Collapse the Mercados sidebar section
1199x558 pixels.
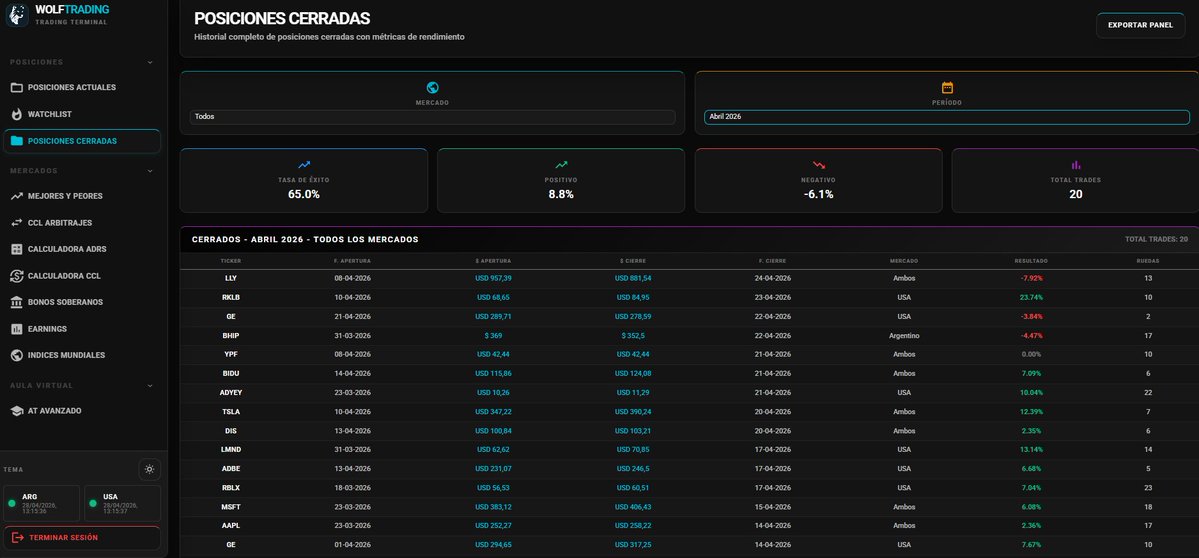coord(150,171)
